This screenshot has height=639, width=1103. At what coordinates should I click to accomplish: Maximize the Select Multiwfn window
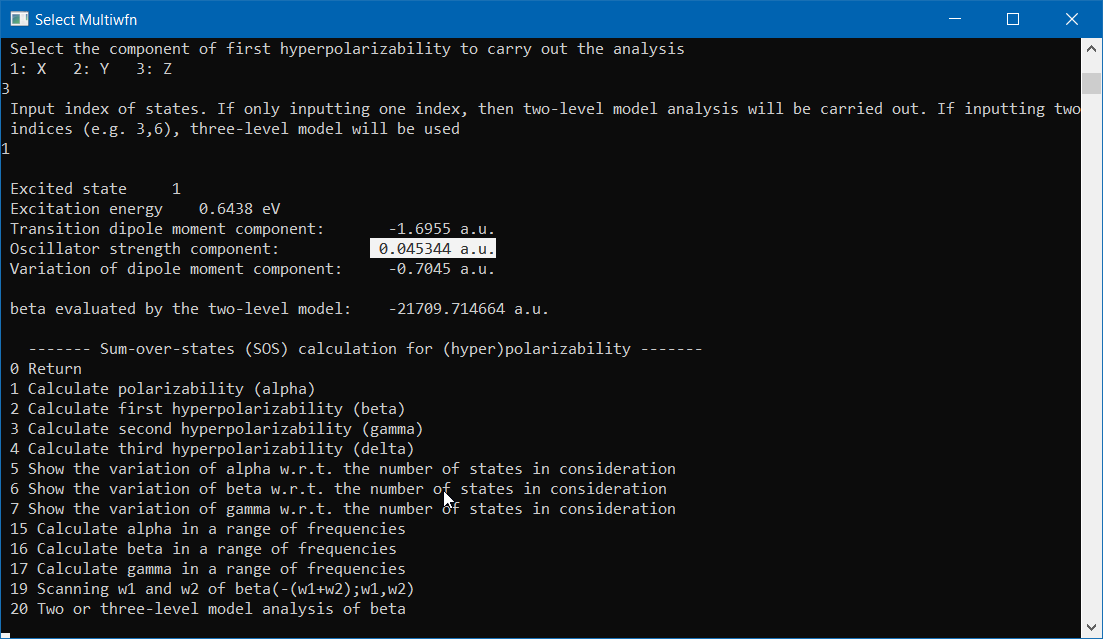(1013, 19)
